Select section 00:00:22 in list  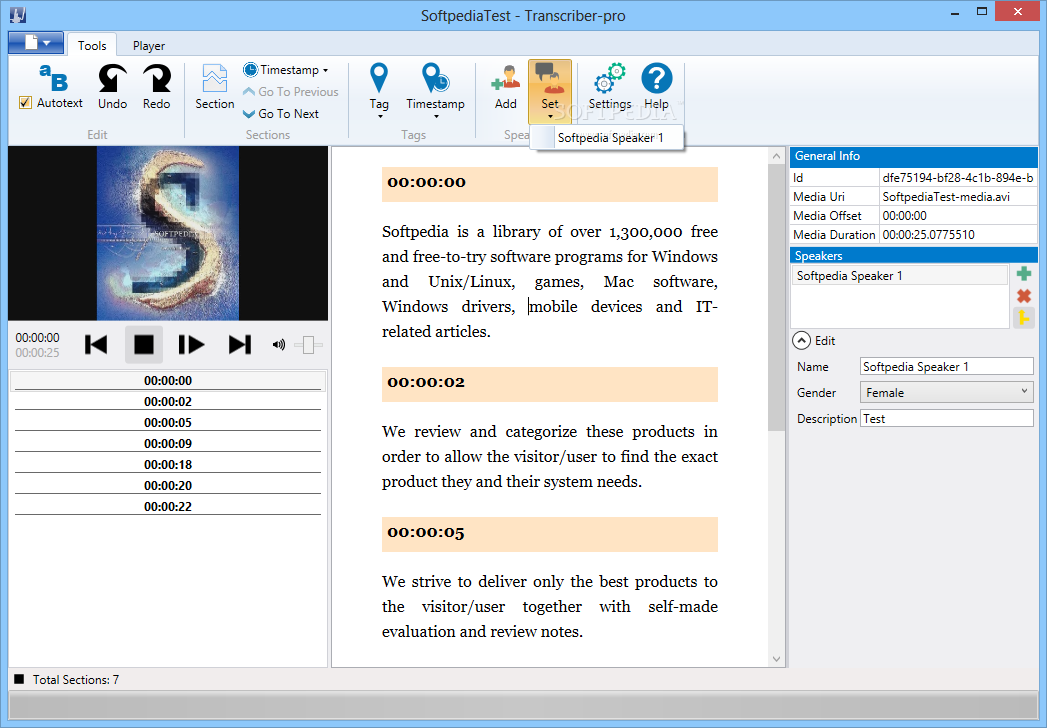click(168, 506)
